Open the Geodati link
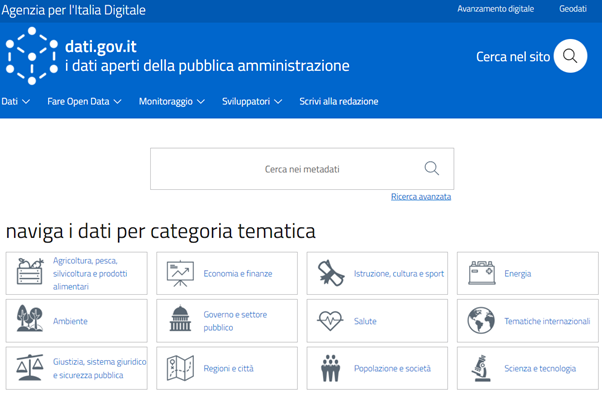602x393 pixels. click(x=573, y=9)
